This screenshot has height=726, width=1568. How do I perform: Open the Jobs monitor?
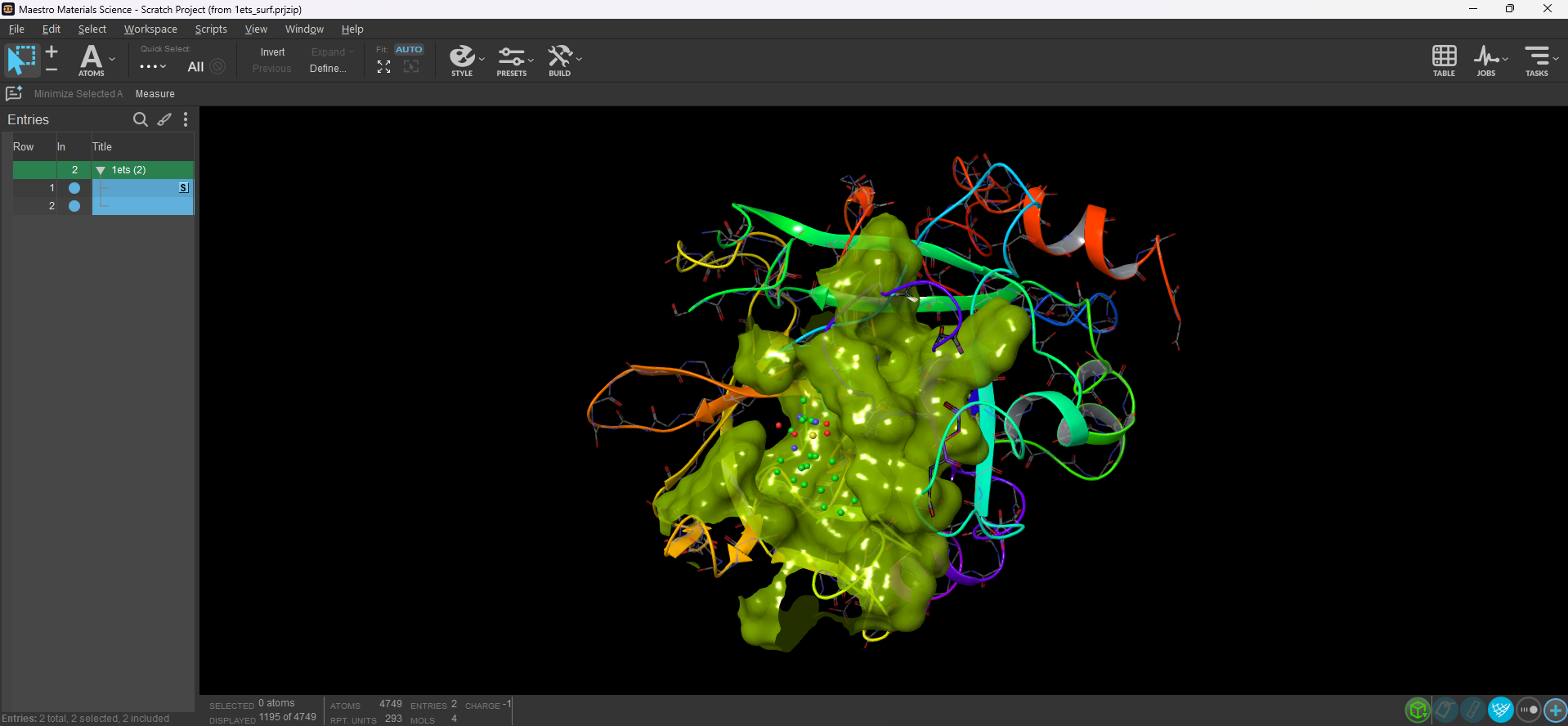[x=1485, y=60]
